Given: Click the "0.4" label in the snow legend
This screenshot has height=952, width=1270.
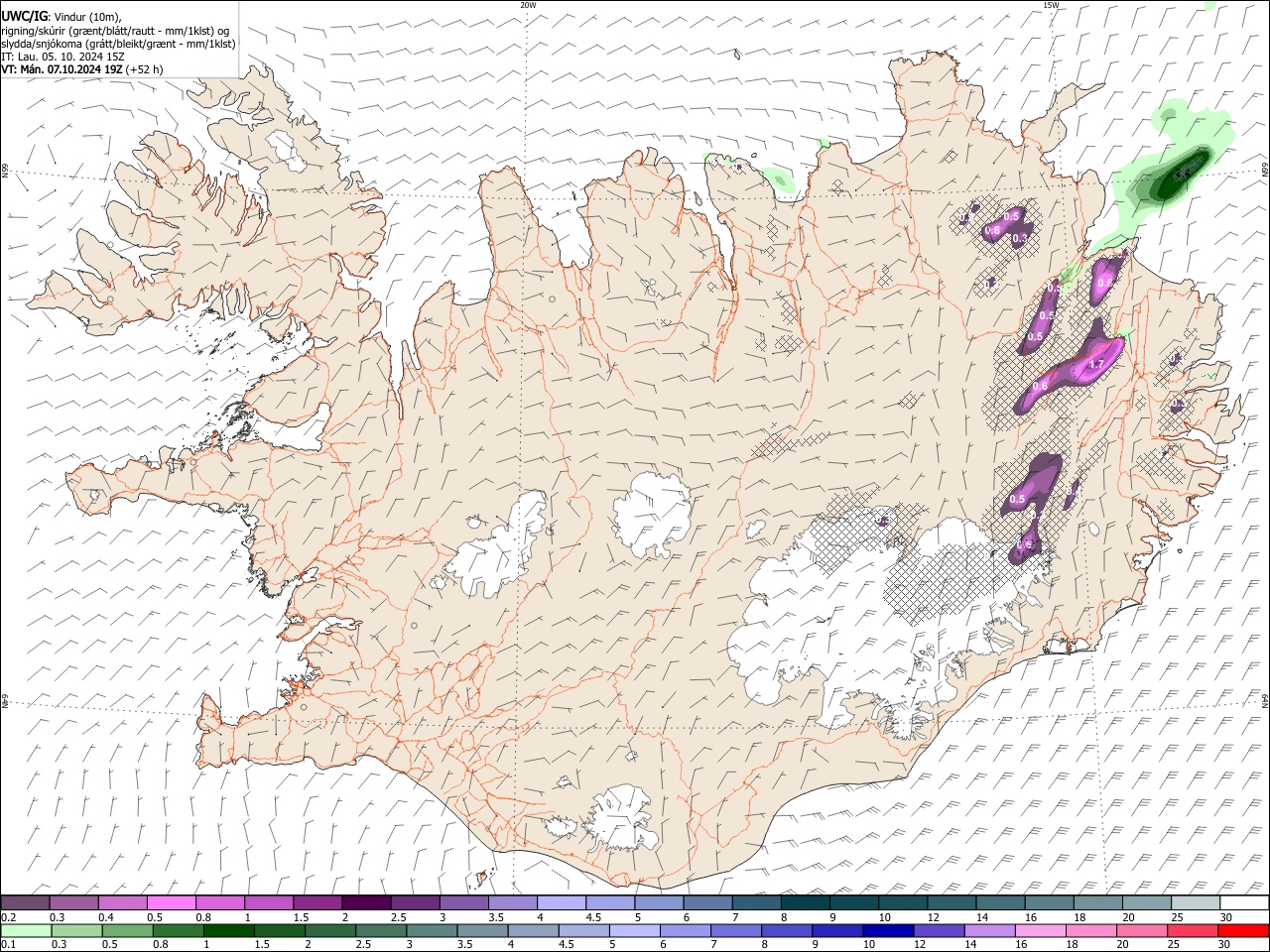Looking at the screenshot, I should click(x=105, y=917).
